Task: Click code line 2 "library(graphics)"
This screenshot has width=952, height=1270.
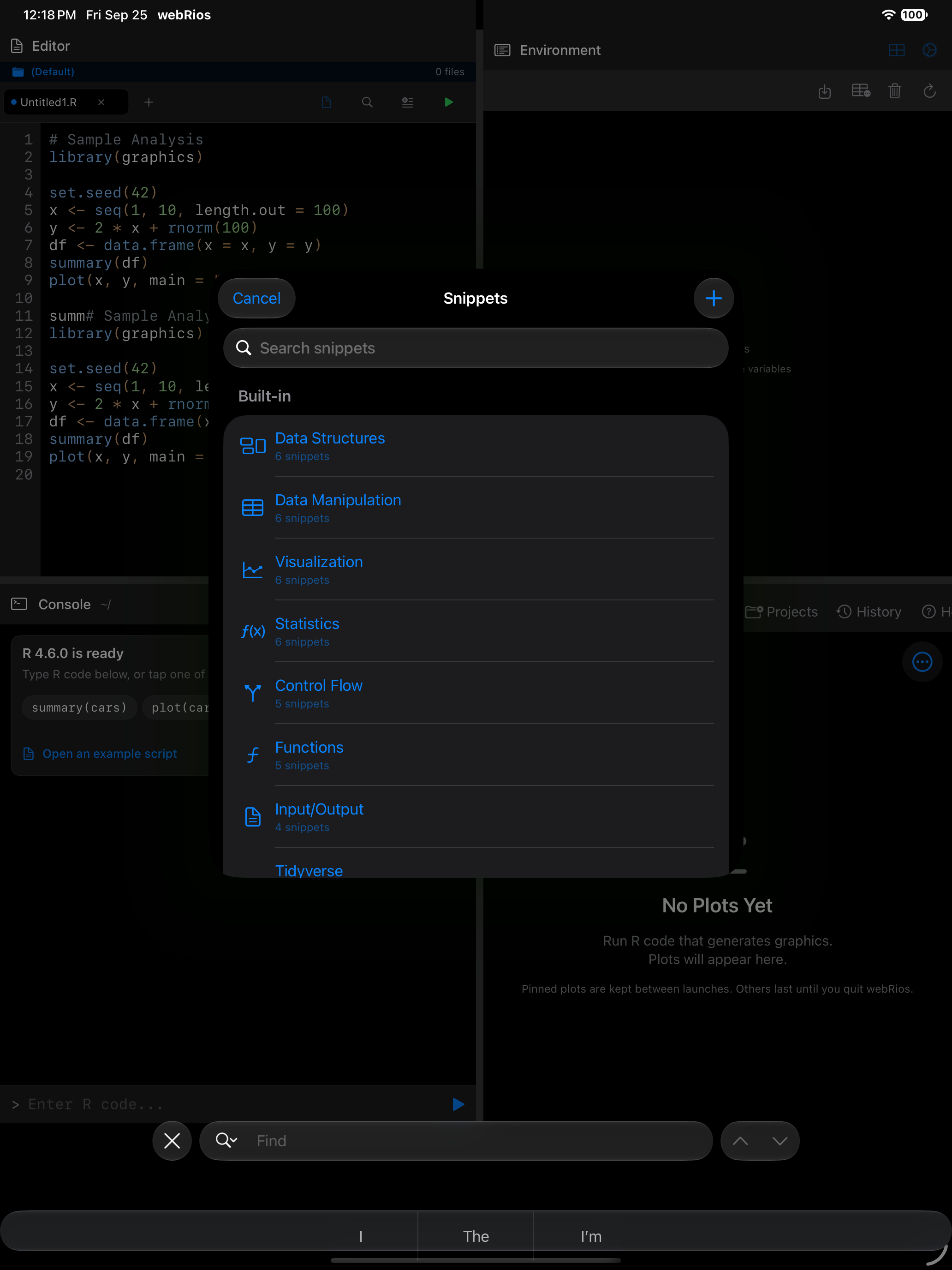Action: (x=125, y=157)
